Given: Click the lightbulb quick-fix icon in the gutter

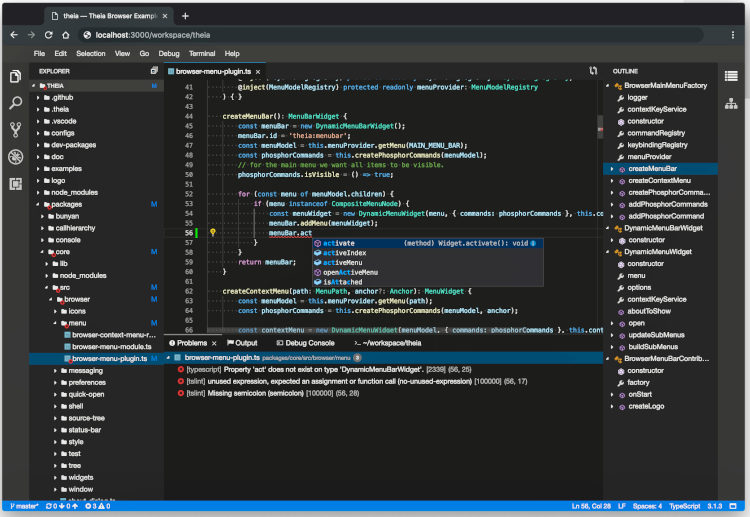Looking at the screenshot, I should tap(213, 232).
